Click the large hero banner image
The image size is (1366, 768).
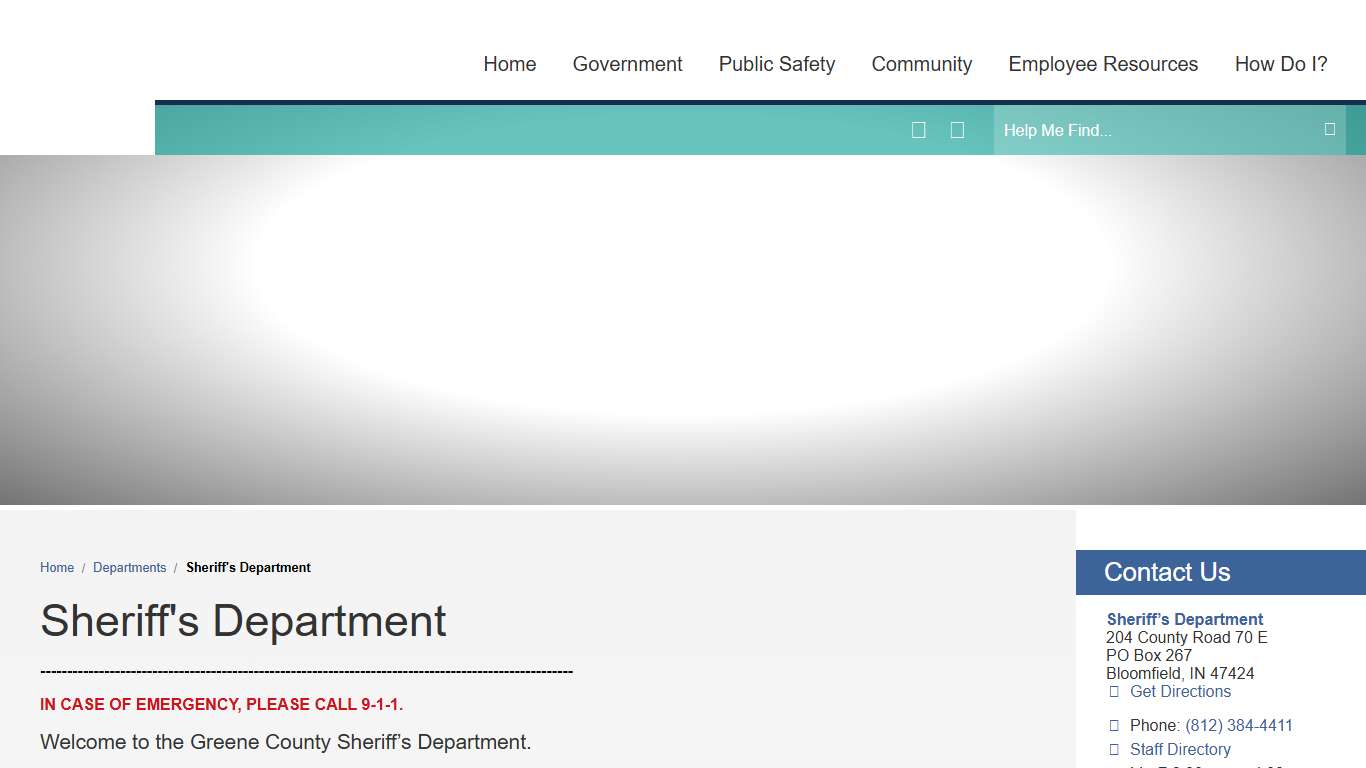(x=683, y=330)
